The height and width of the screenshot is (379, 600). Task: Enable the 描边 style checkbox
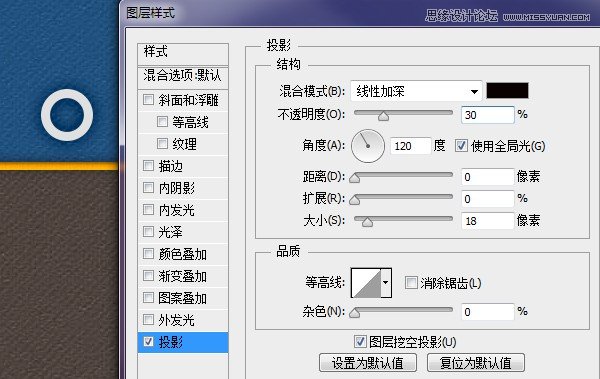148,166
